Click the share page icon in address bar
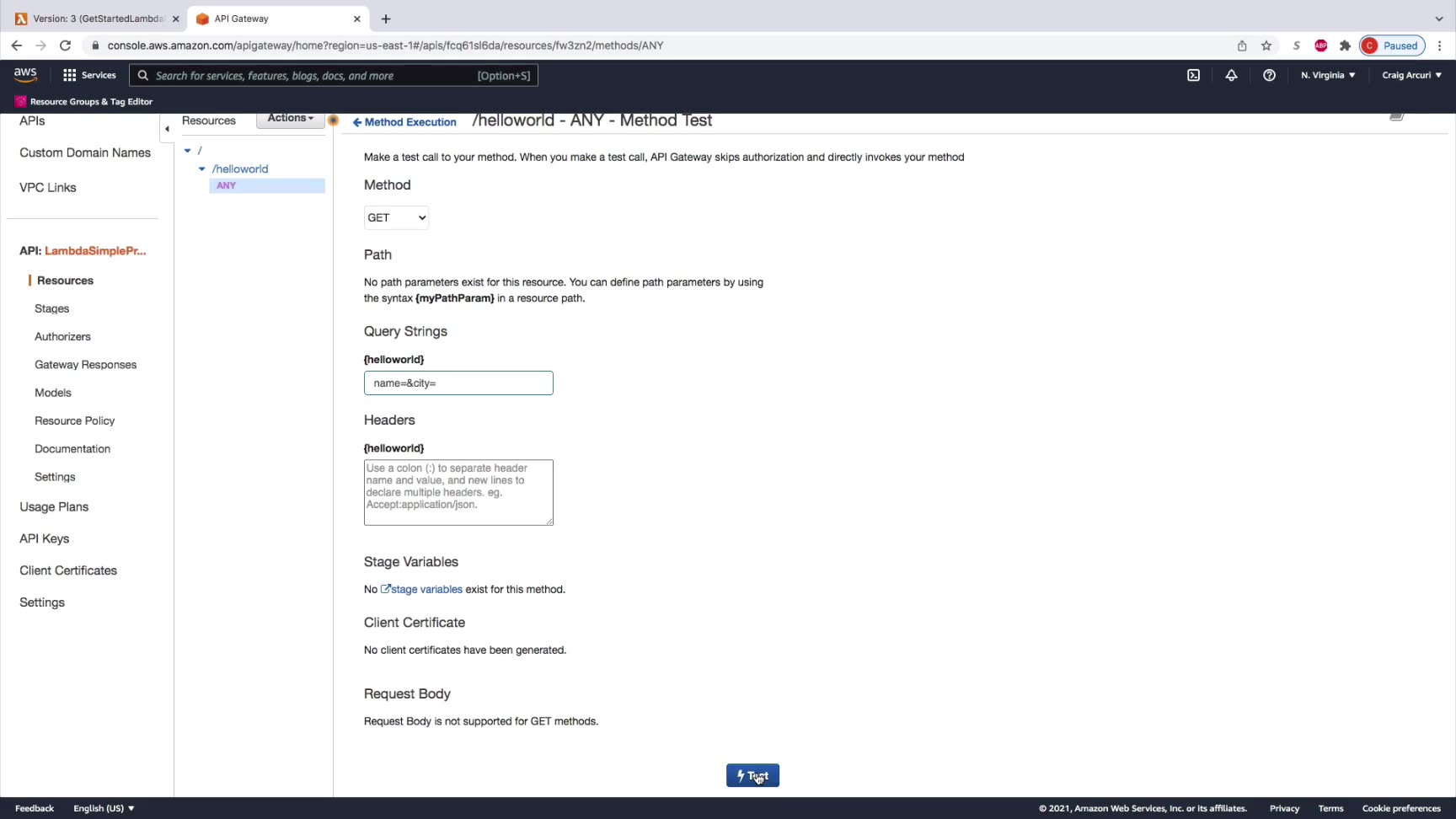This screenshot has height=819, width=1456. [1242, 45]
